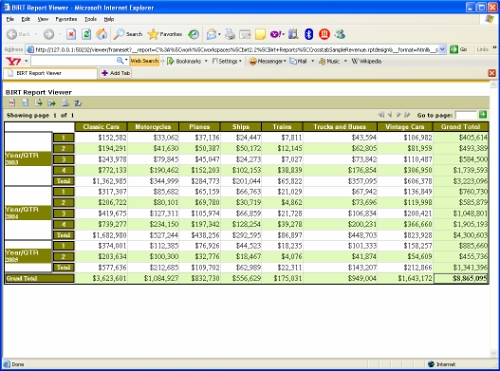
Task: Open the View menu
Action: coord(43,19)
